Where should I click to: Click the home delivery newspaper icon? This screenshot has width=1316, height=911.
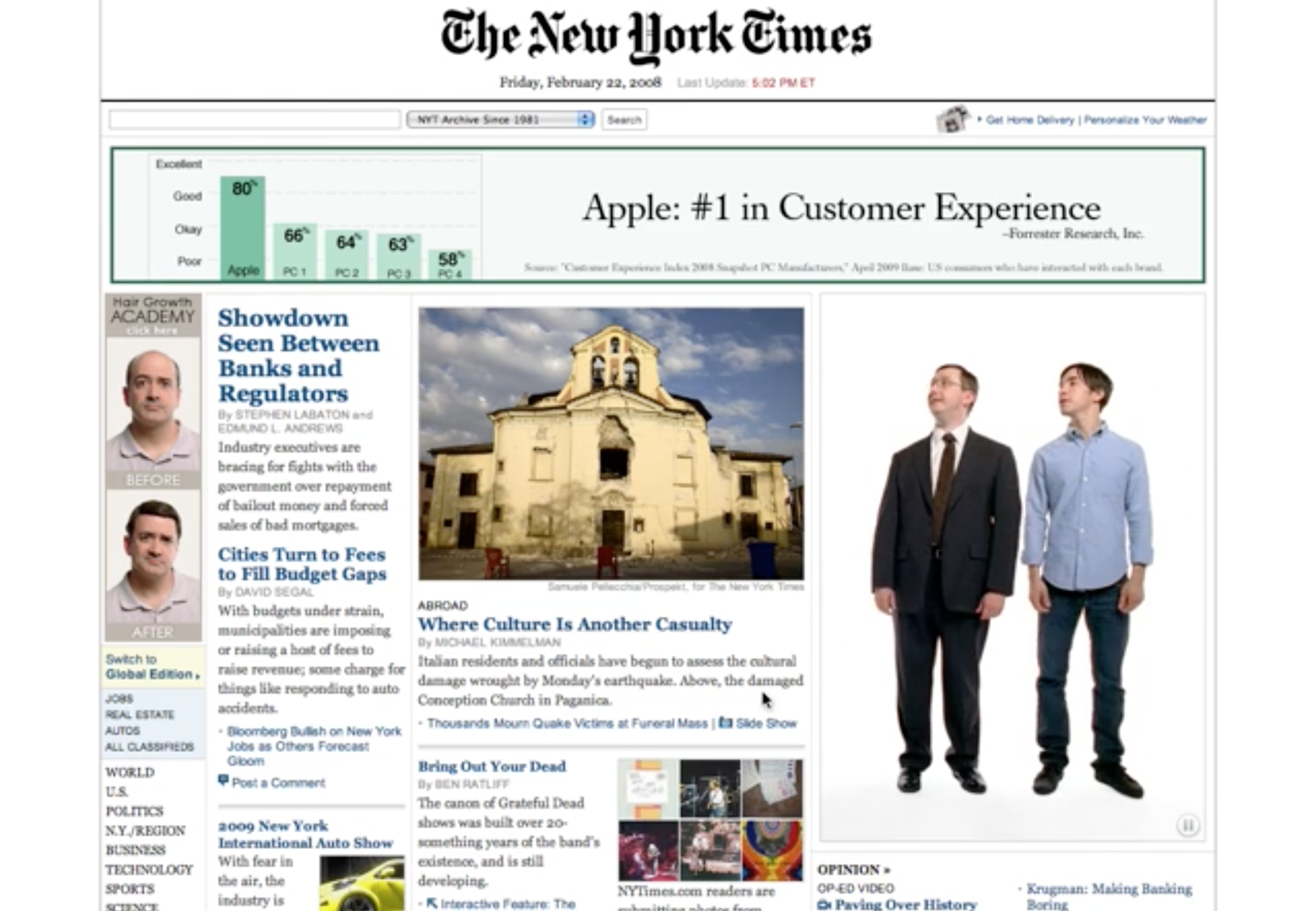point(953,119)
